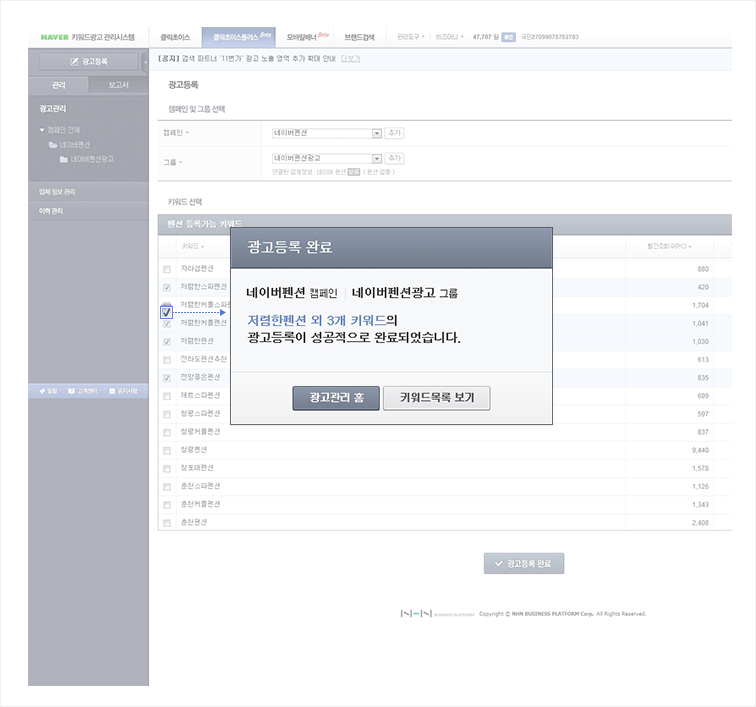Viewport: 756px width, 707px height.
Task: Click the blue 충전 badge next to the balance
Action: coord(509,37)
